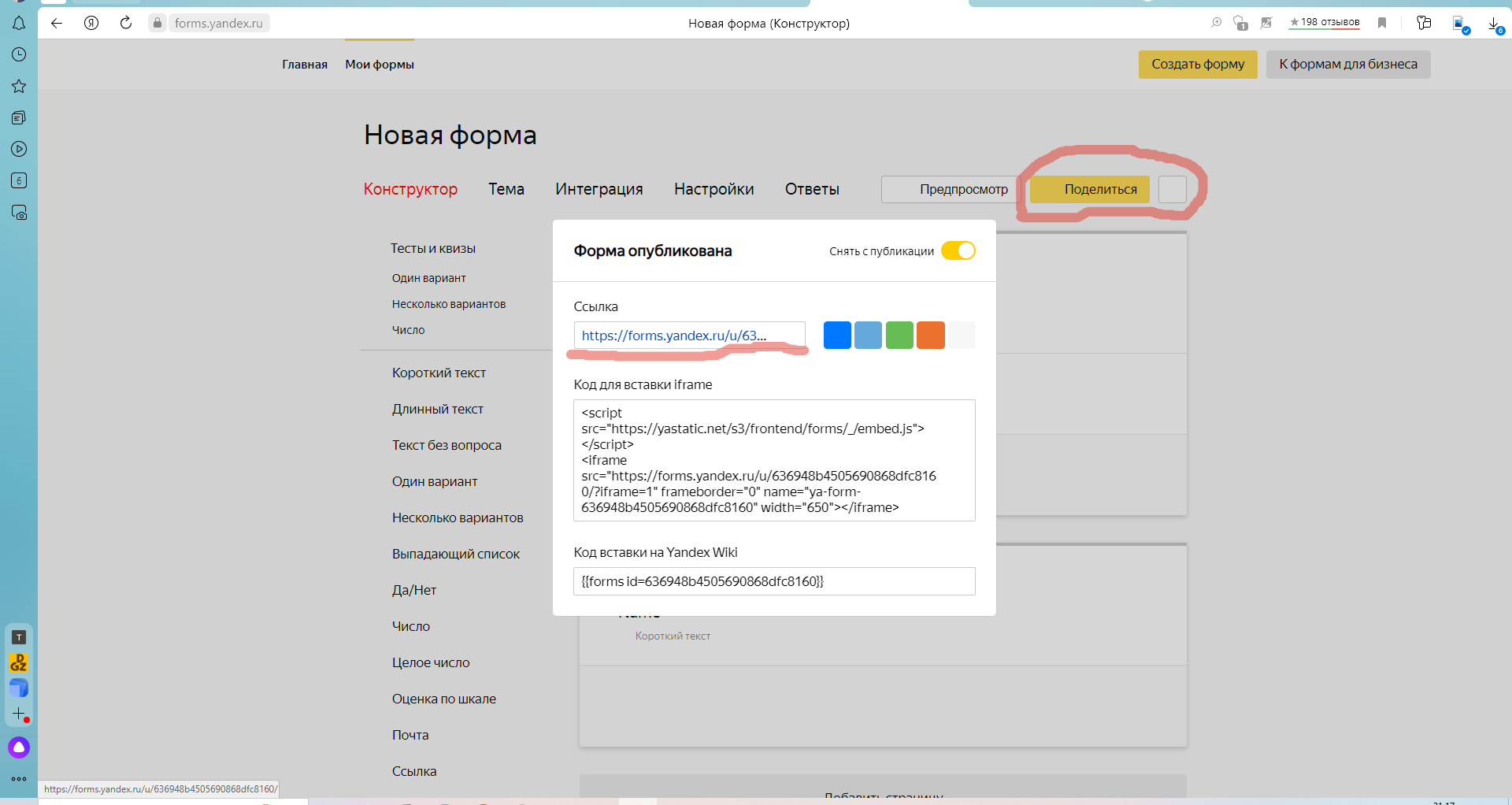Open browser notifications bell in sidebar
1512x805 pixels.
point(19,23)
